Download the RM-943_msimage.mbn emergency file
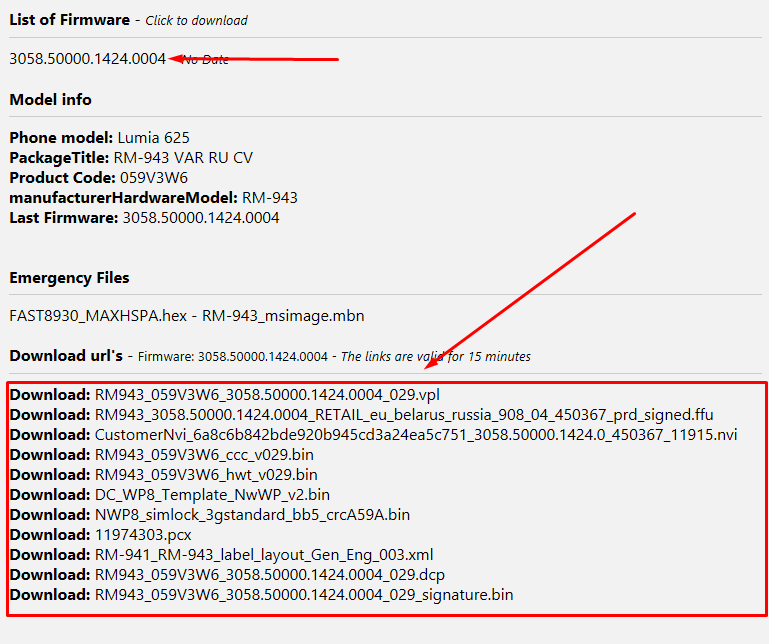Image resolution: width=769 pixels, height=644 pixels. click(283, 316)
